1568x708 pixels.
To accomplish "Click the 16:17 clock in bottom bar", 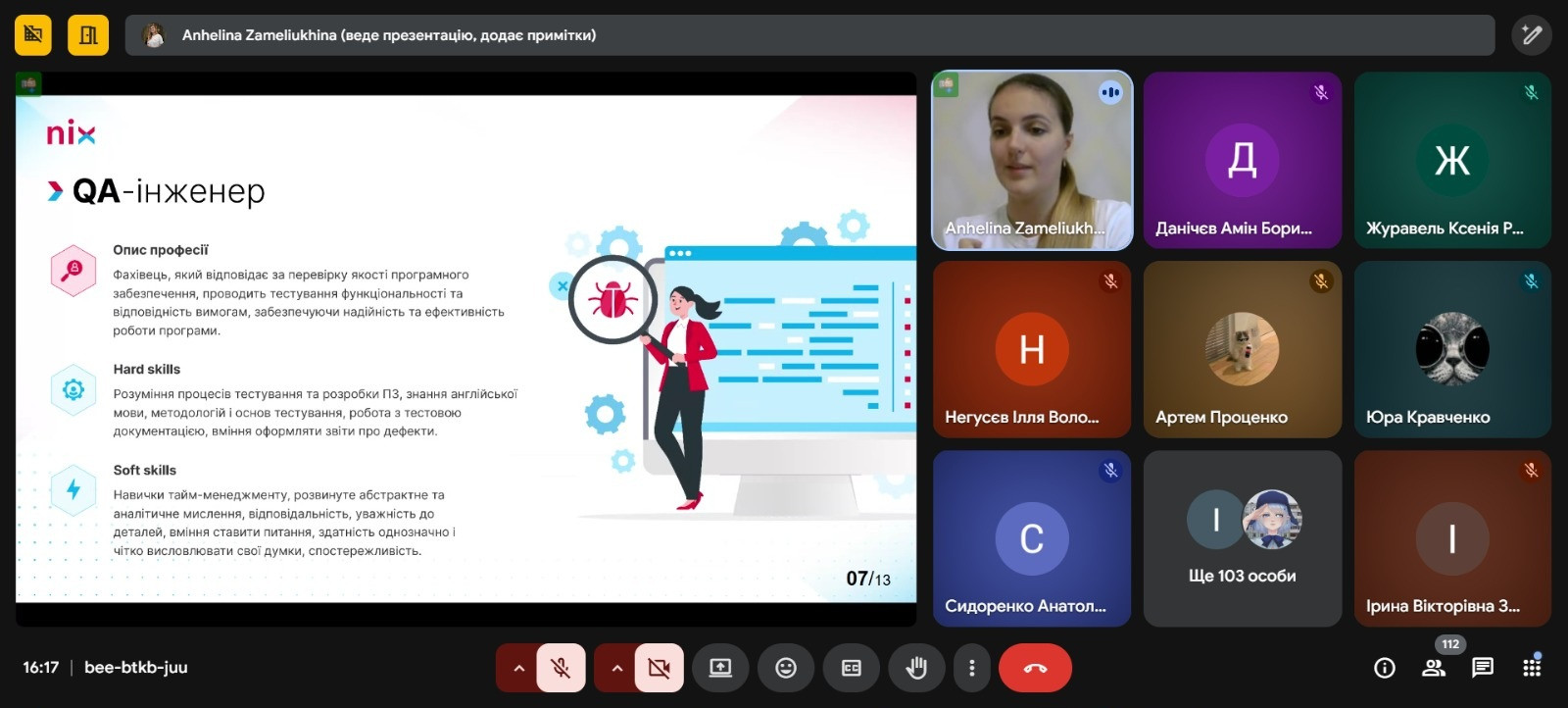I will click(41, 668).
